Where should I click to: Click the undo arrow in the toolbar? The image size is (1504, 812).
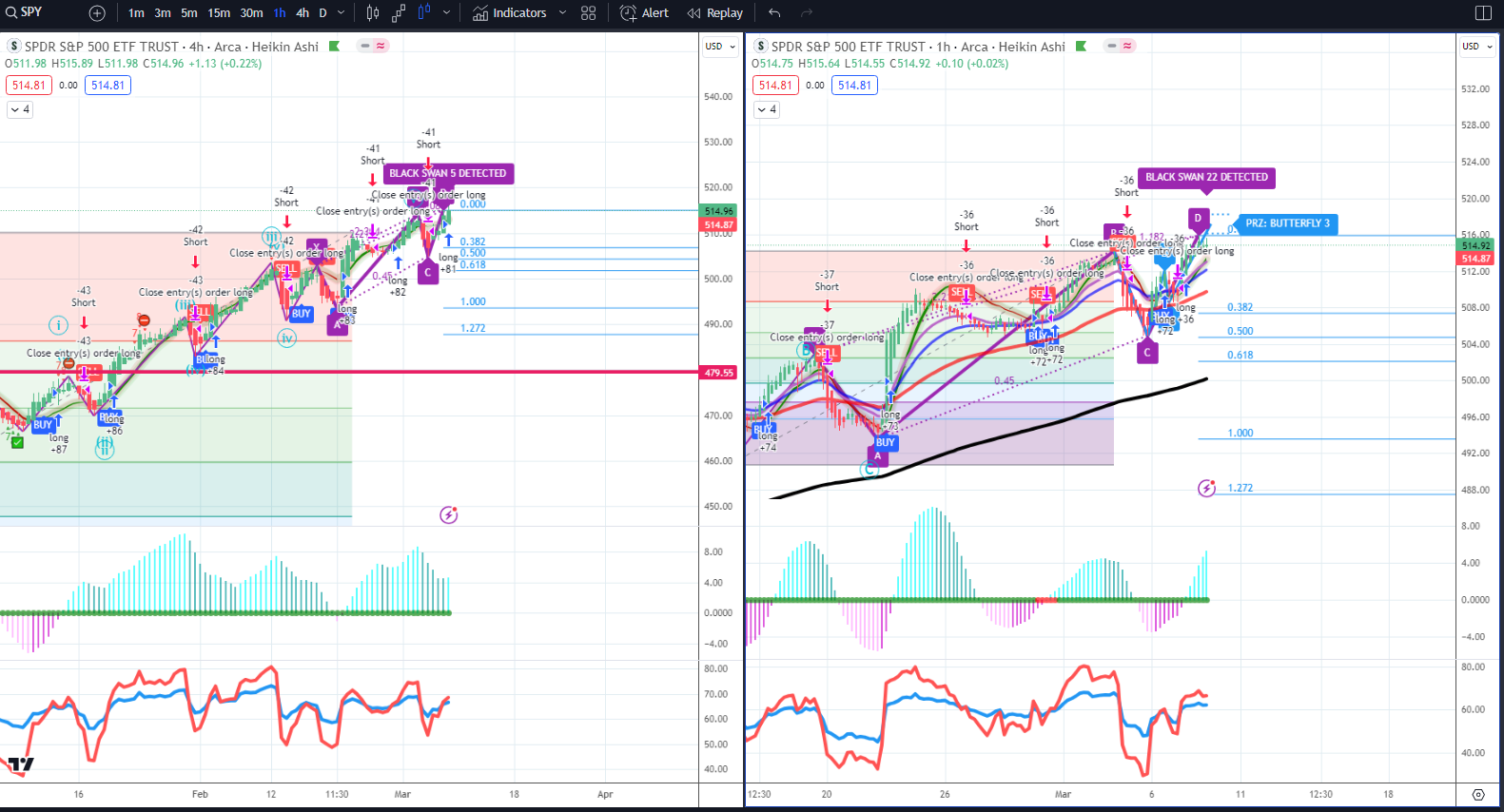click(x=774, y=13)
